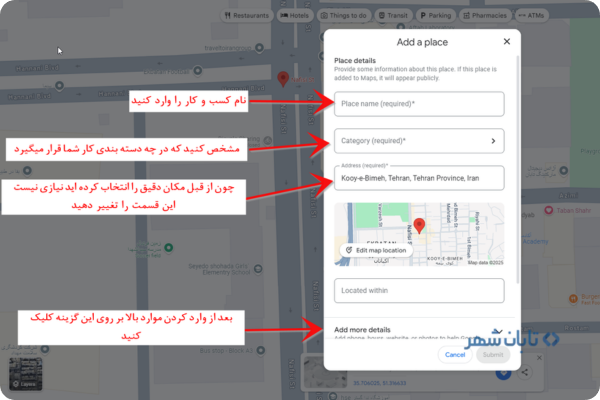This screenshot has width=600, height=400.
Task: Click the share icon on bottom card
Action: point(525,372)
